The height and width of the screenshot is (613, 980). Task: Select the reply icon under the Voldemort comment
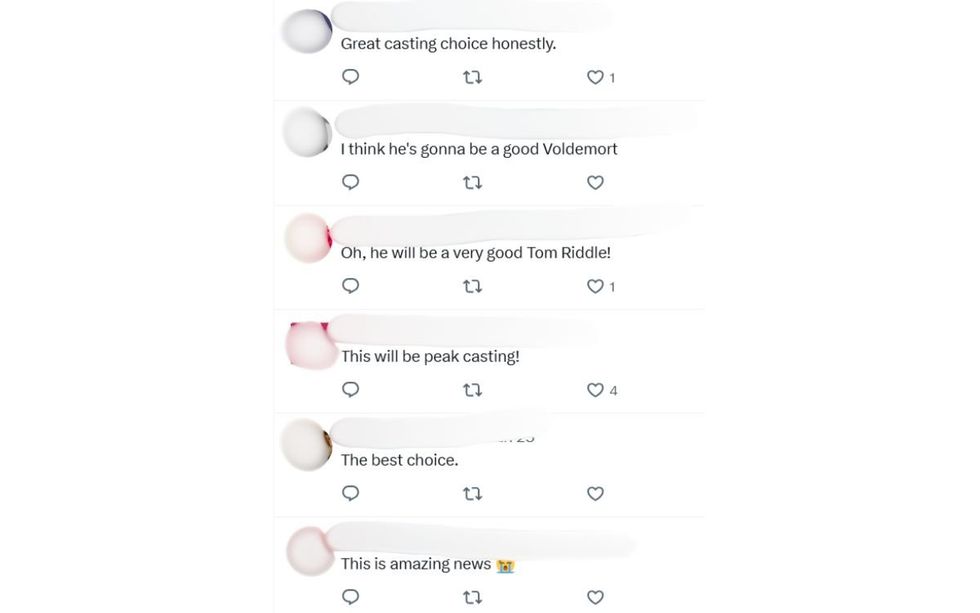pyautogui.click(x=349, y=182)
